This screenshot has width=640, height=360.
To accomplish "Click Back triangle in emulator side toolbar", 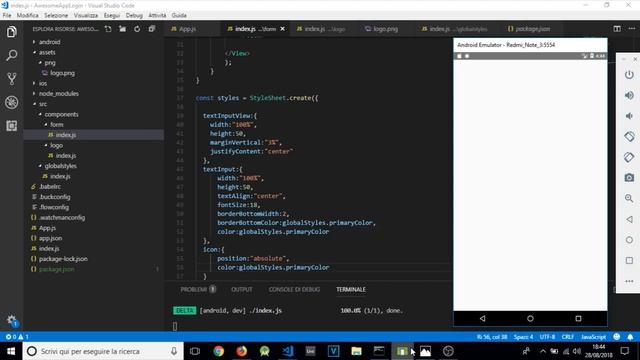I will (629, 219).
